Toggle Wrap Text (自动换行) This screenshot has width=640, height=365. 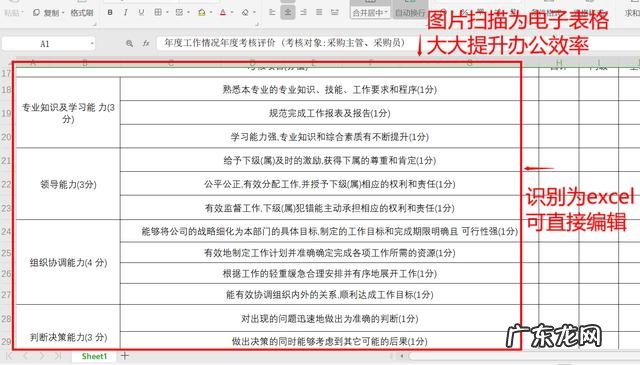pyautogui.click(x=410, y=13)
